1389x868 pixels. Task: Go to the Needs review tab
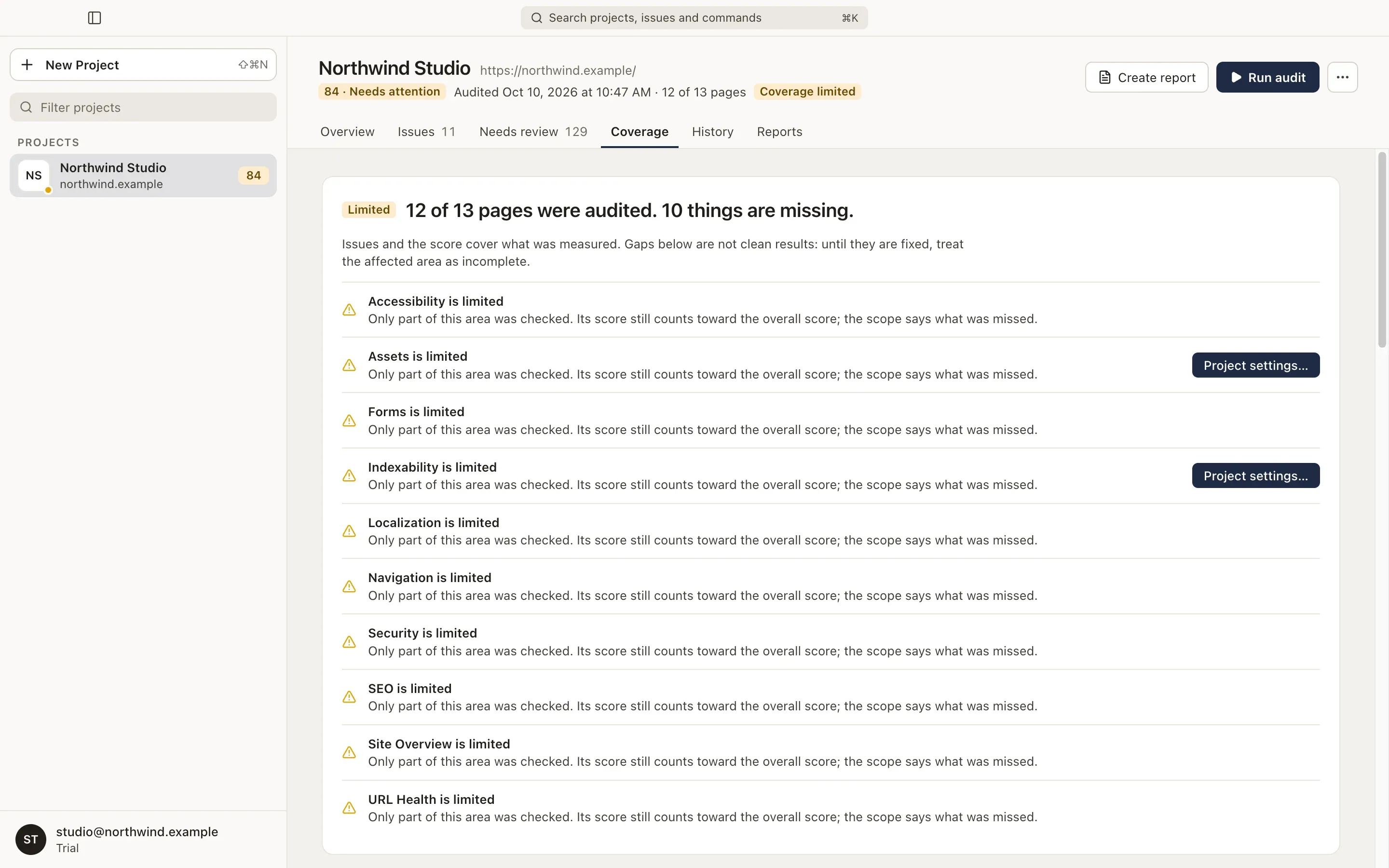coord(533,132)
